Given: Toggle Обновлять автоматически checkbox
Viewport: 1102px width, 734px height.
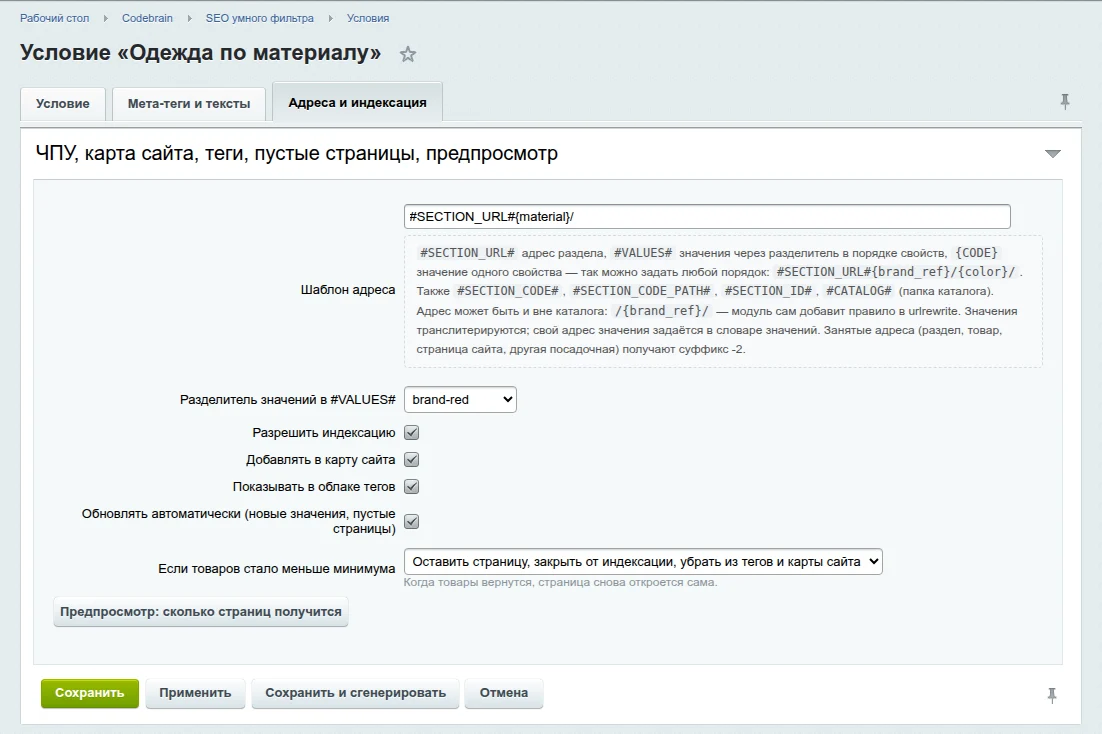Looking at the screenshot, I should pos(412,522).
